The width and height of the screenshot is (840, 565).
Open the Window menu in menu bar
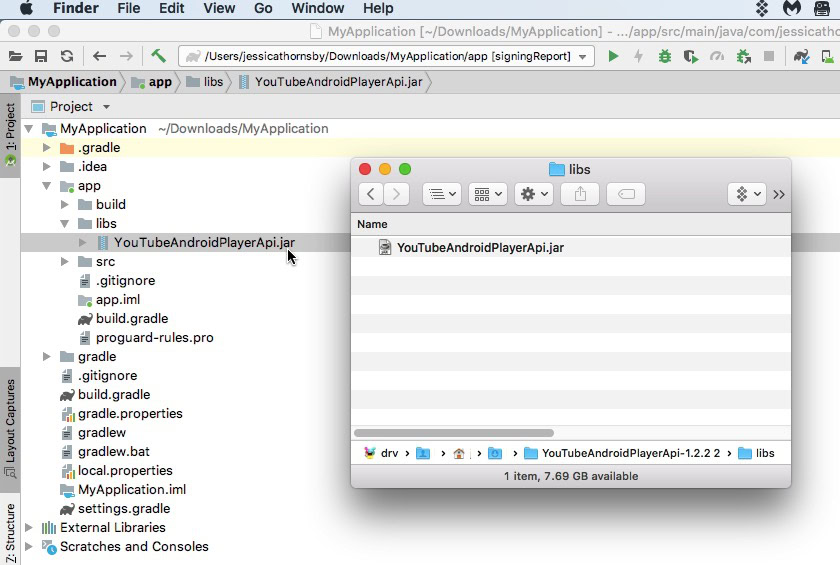317,8
